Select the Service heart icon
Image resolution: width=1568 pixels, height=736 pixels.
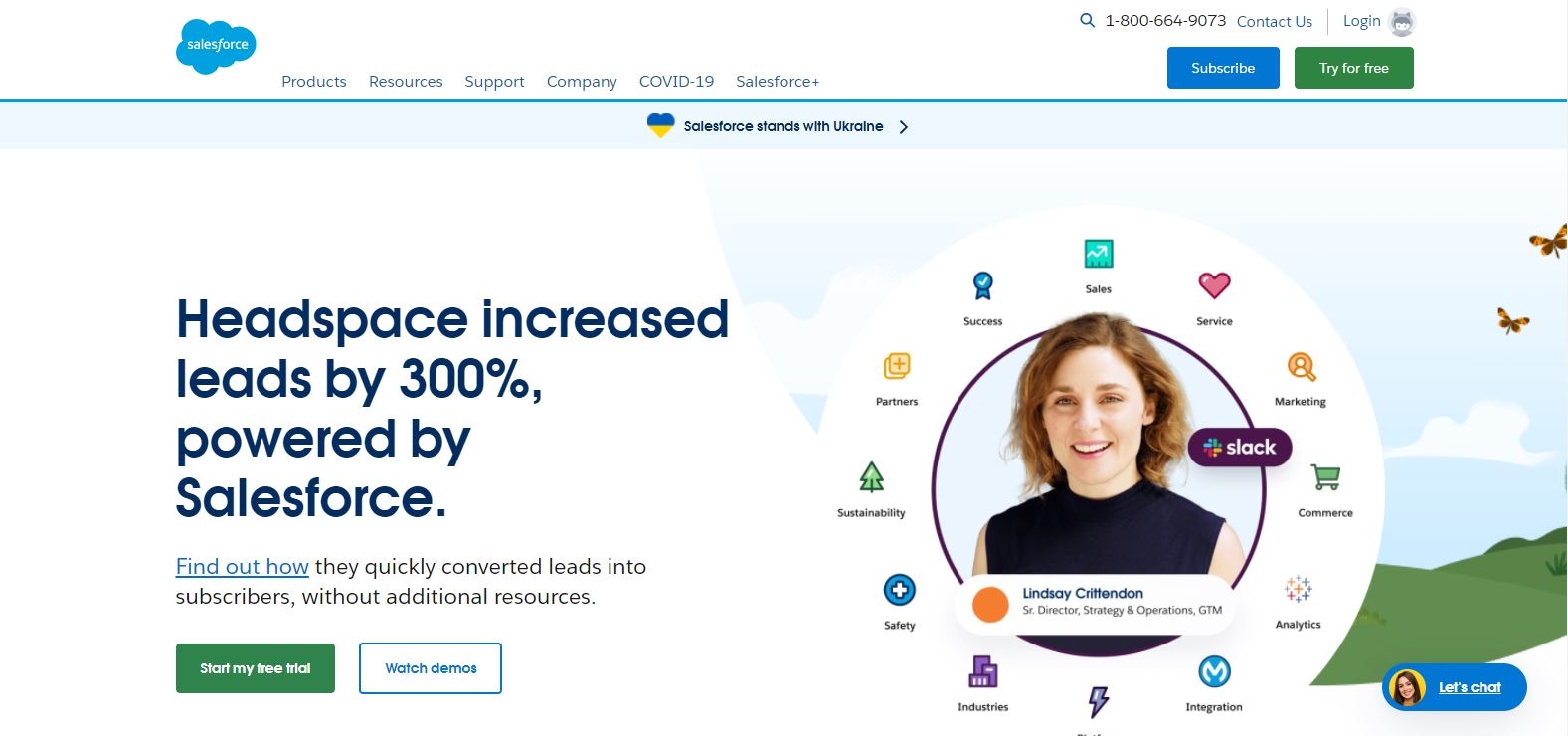[1214, 285]
